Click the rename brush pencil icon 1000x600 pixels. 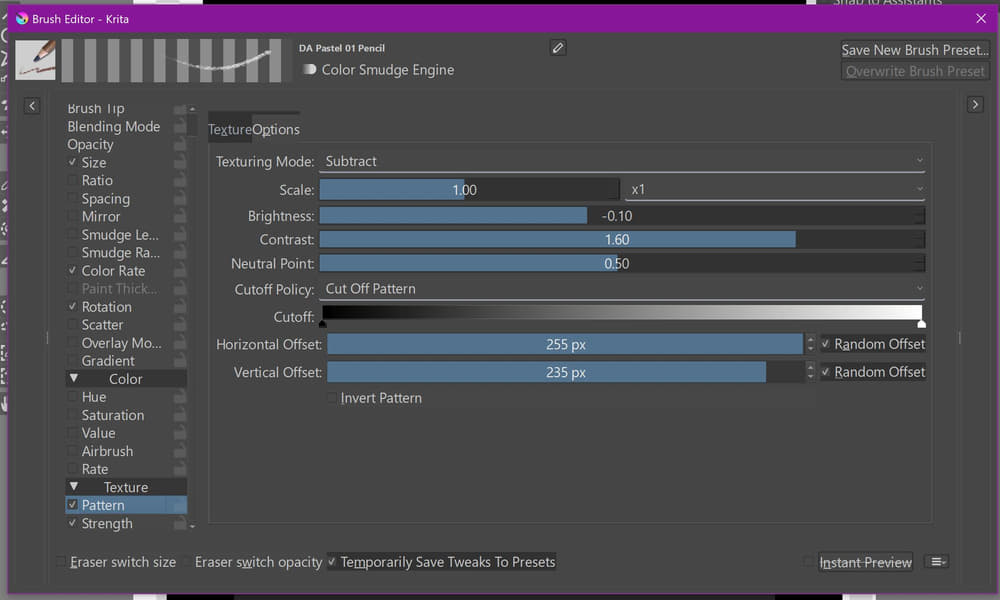tap(558, 48)
